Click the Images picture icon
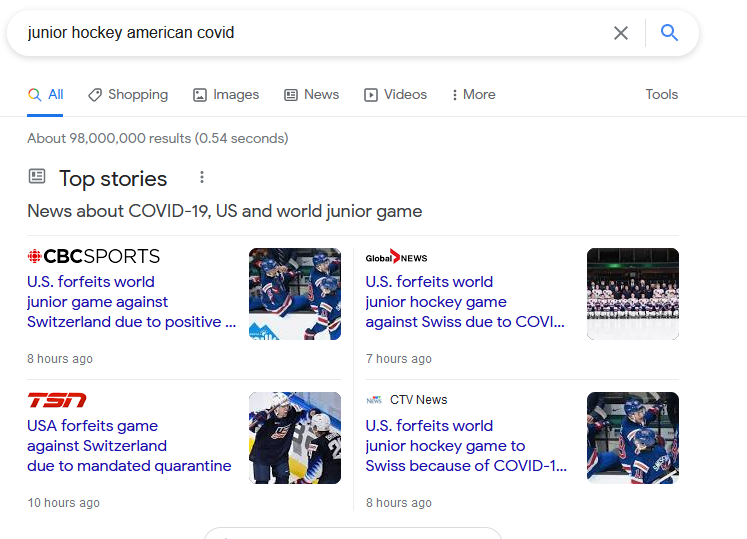Viewport: 747px width, 539px height. coord(200,95)
